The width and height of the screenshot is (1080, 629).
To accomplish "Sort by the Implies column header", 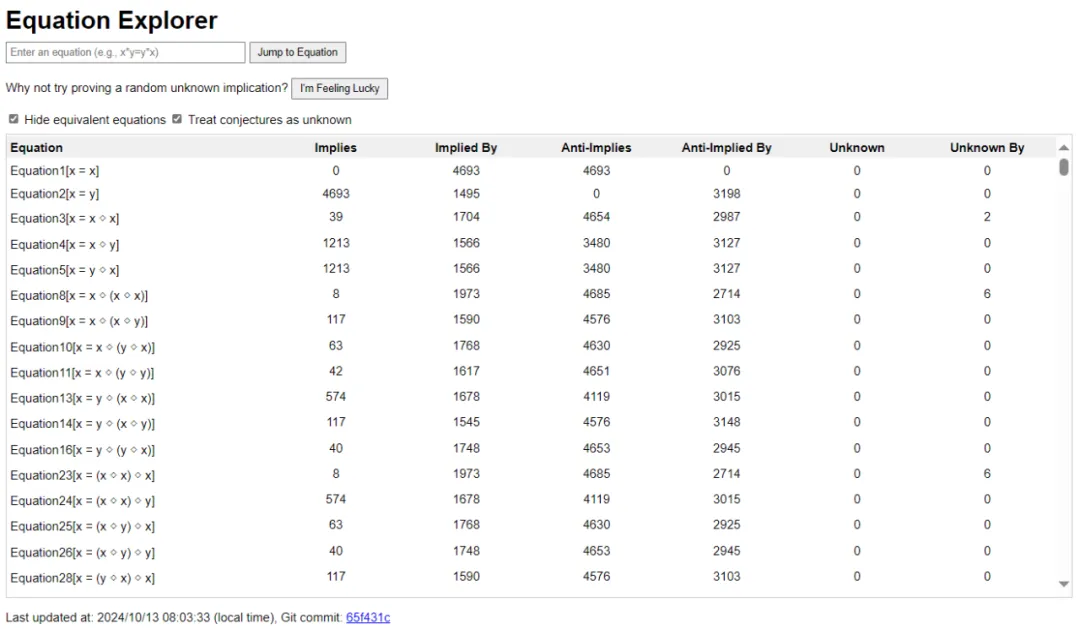I will [335, 147].
